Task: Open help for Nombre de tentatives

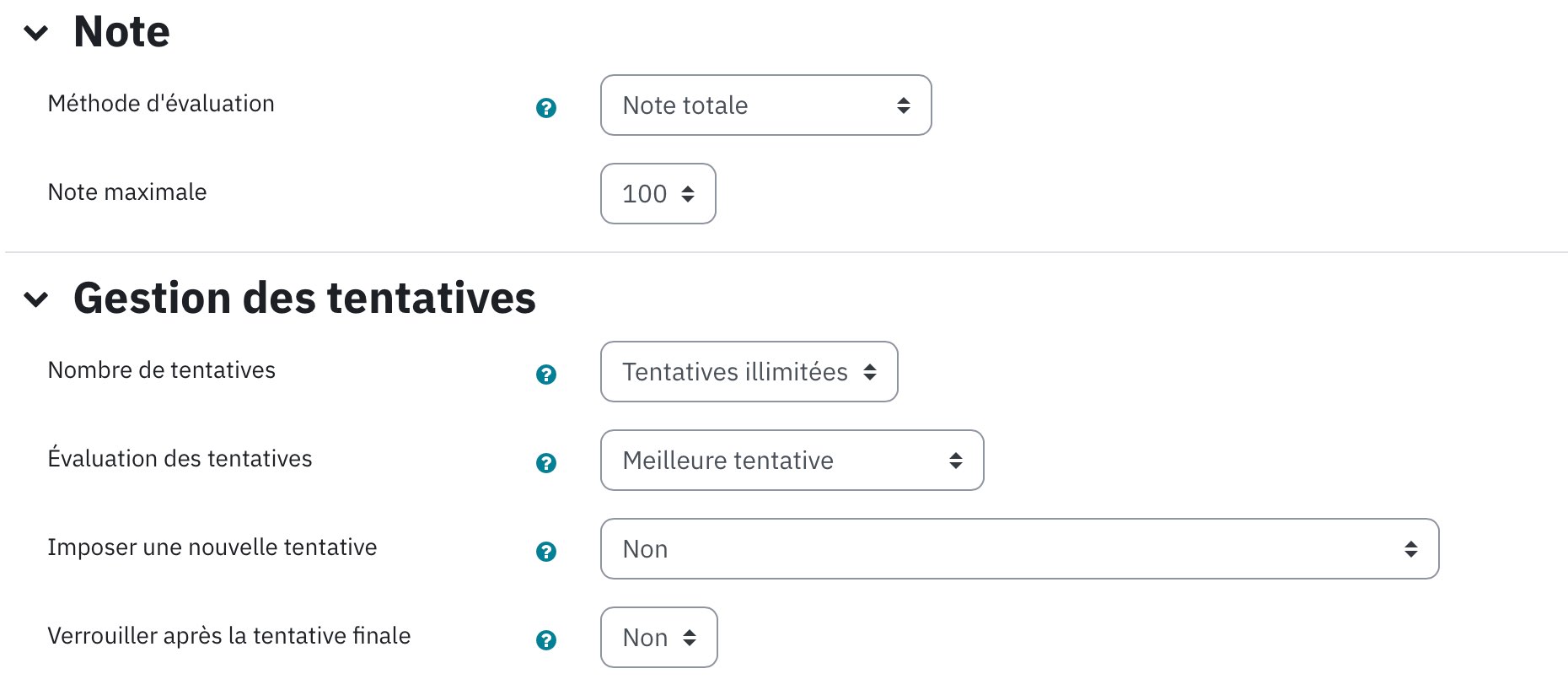Action: pyautogui.click(x=546, y=375)
